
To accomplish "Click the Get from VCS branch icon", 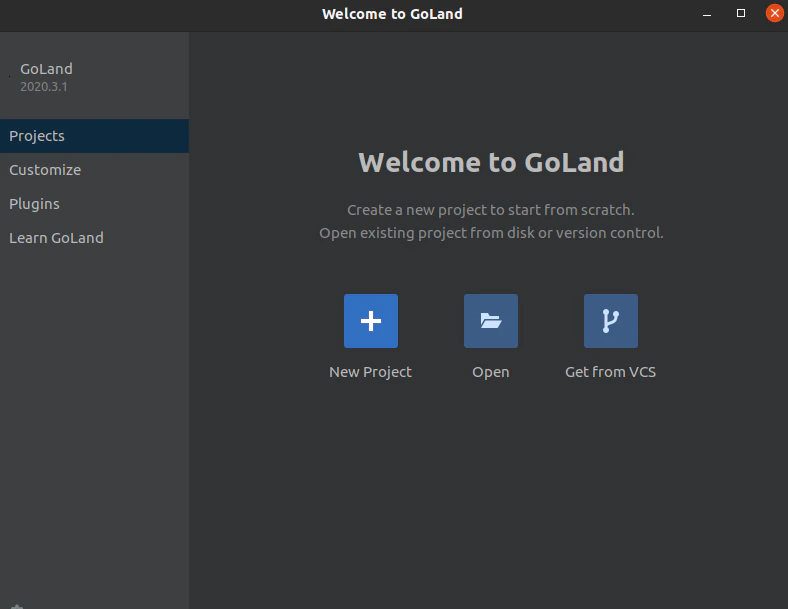I will pyautogui.click(x=611, y=321).
